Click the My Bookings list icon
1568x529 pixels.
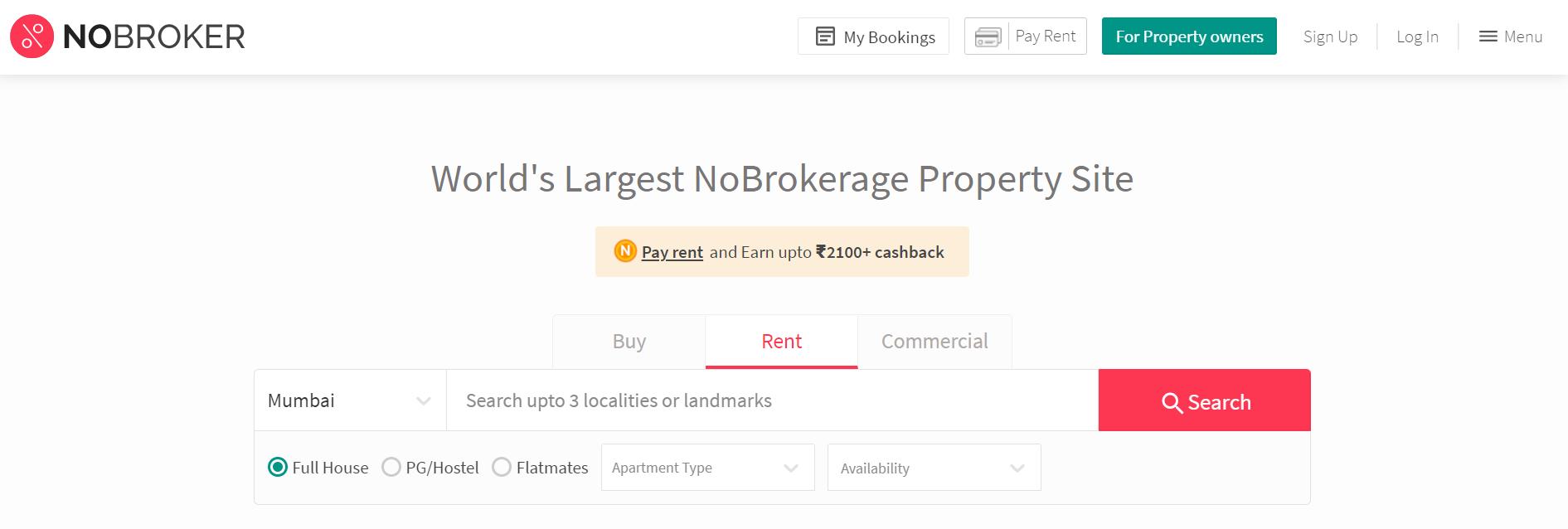(825, 36)
